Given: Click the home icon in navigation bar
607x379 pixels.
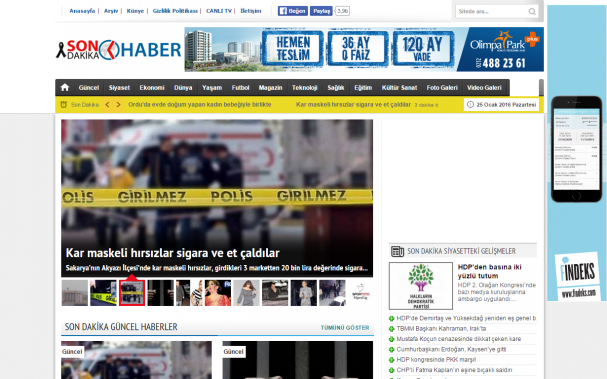Looking at the screenshot, I should [65, 87].
